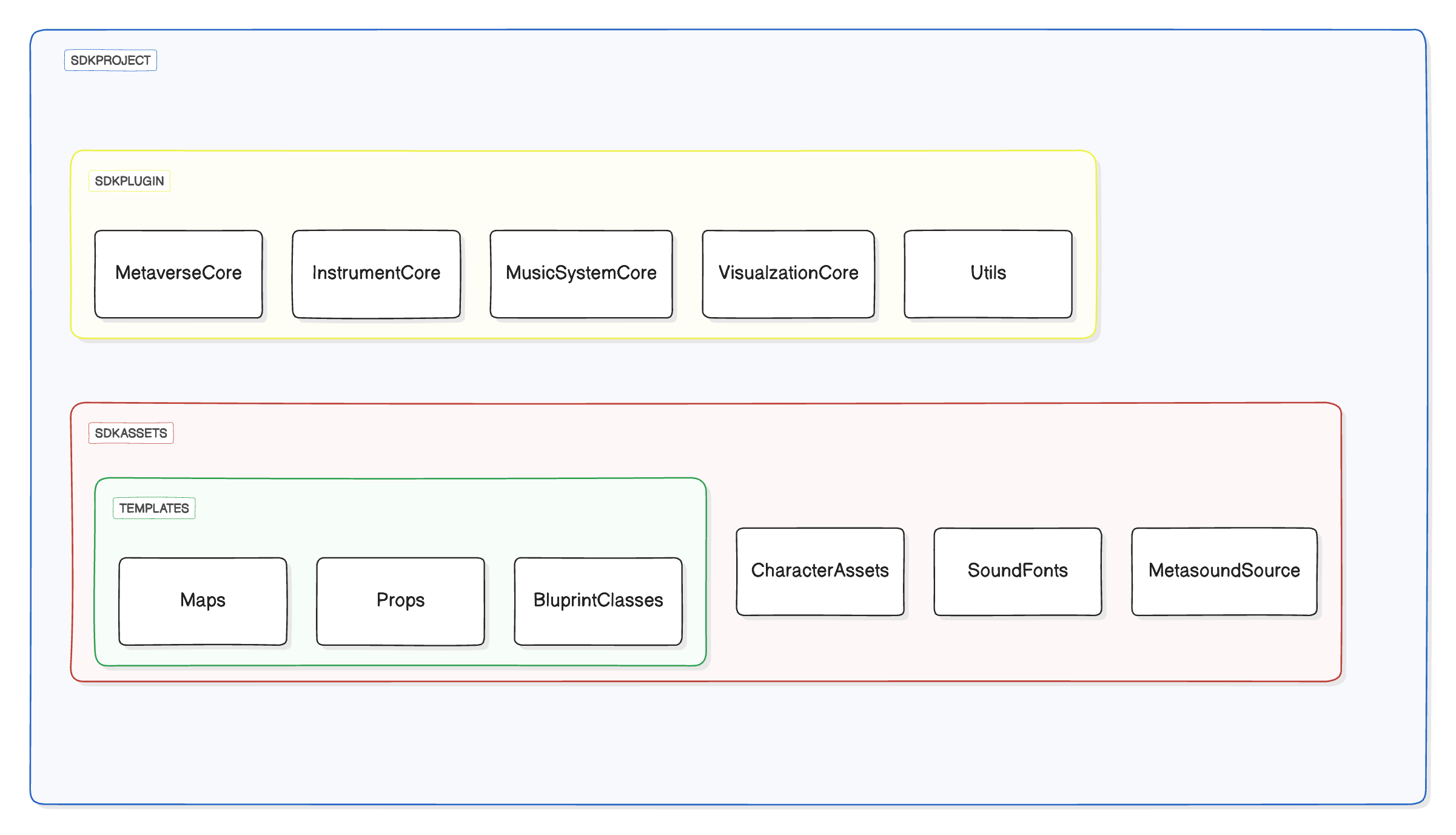Select the MetasoundSource node

tap(1224, 571)
